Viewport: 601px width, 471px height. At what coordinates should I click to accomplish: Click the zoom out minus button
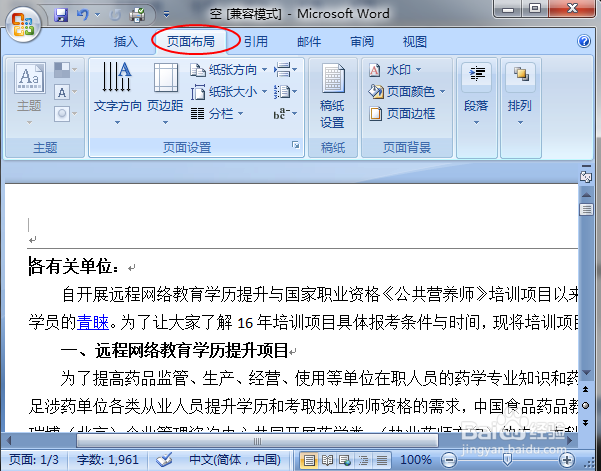449,459
